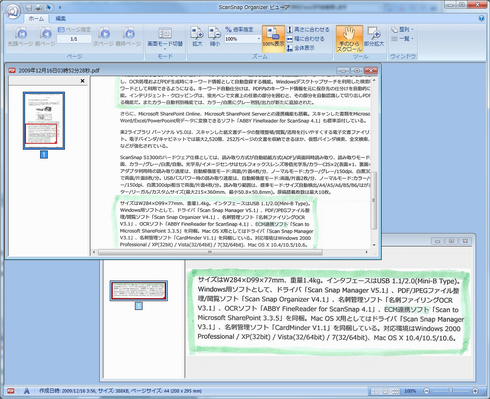Click vertical scrollbar up arrow in front window

tap(374, 80)
